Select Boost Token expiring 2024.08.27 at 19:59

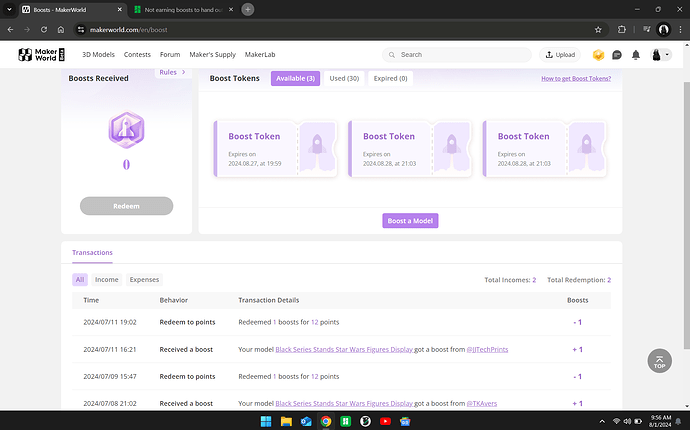275,149
